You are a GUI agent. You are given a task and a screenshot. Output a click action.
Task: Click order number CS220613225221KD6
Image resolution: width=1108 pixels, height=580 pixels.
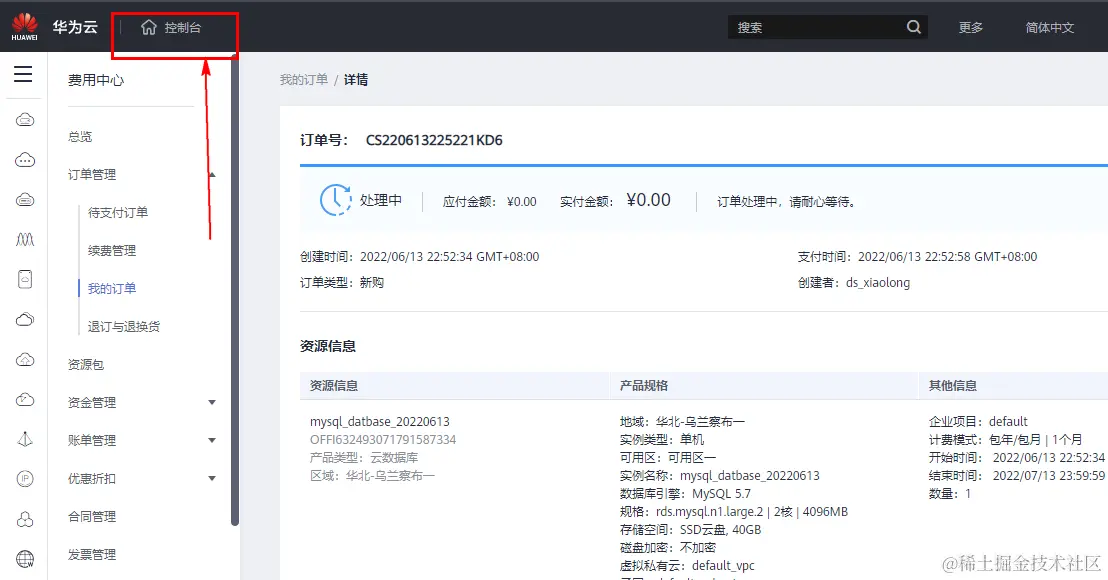click(x=434, y=140)
